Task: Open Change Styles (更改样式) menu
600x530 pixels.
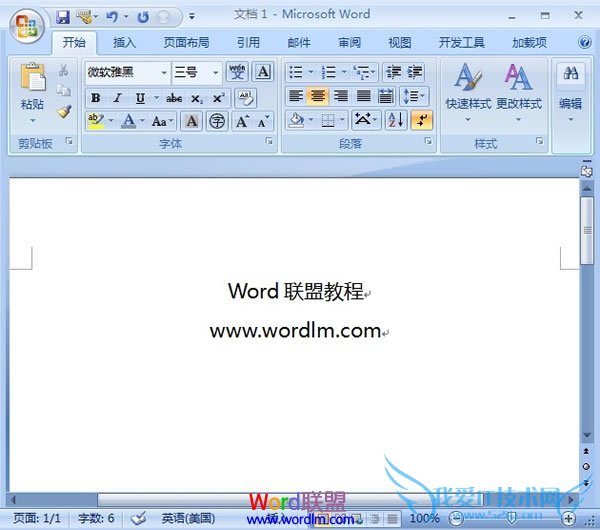Action: (x=519, y=93)
